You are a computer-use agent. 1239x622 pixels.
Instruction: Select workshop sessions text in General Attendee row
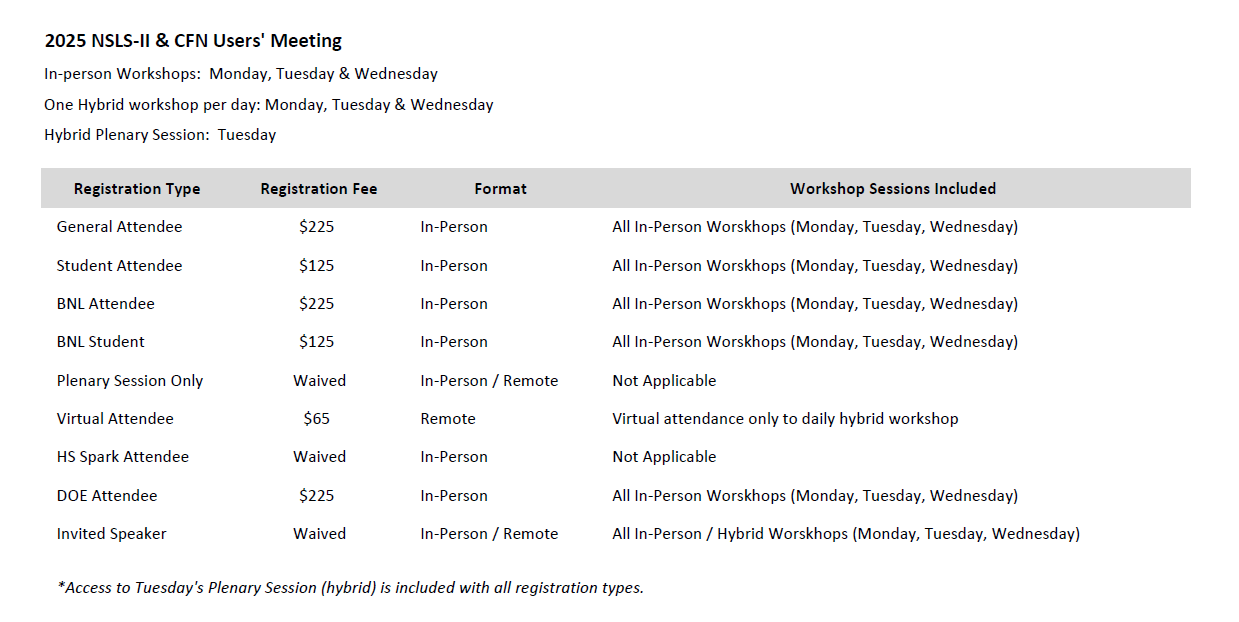815,227
